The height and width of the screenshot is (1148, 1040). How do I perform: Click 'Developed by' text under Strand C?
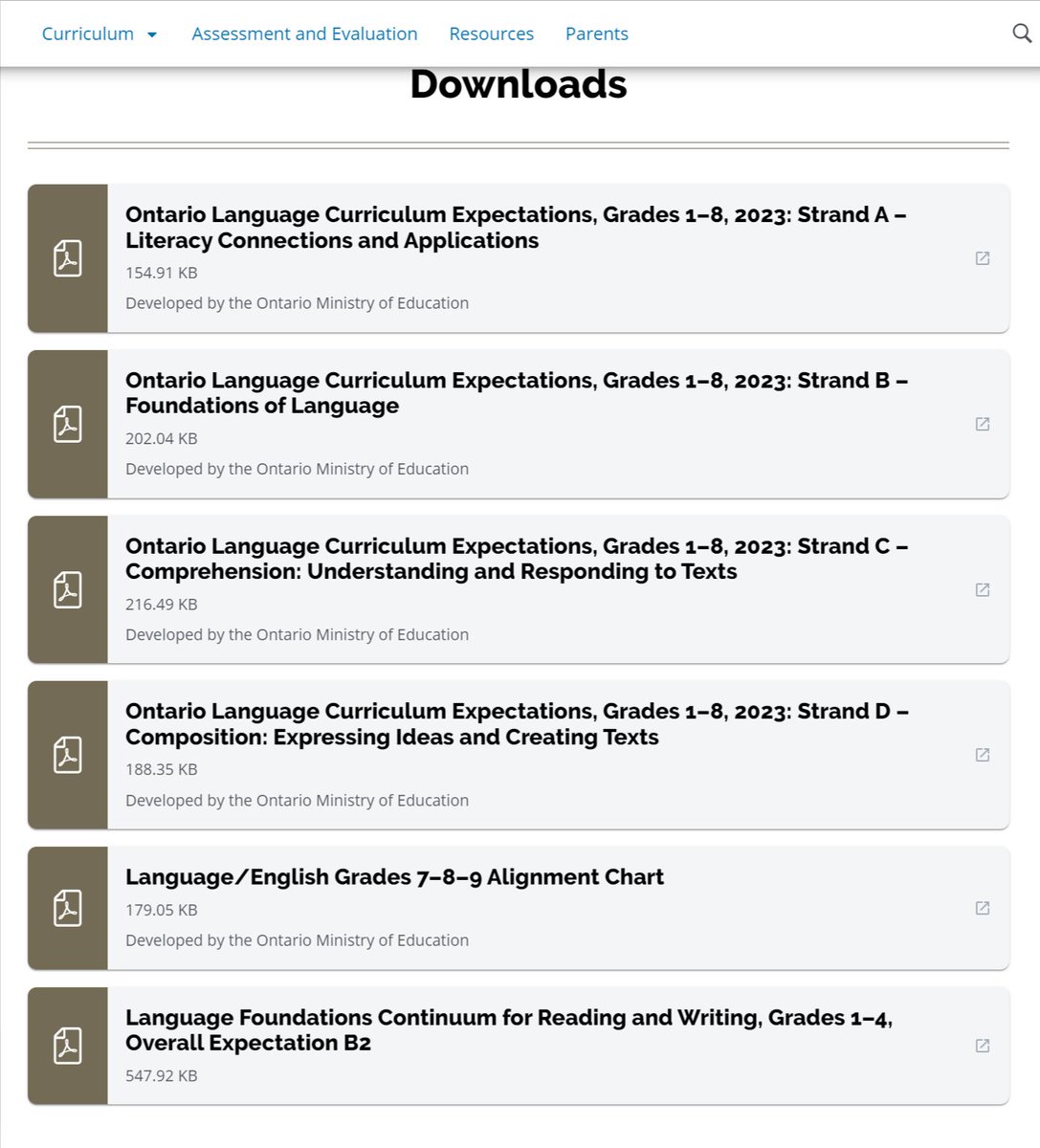point(297,634)
